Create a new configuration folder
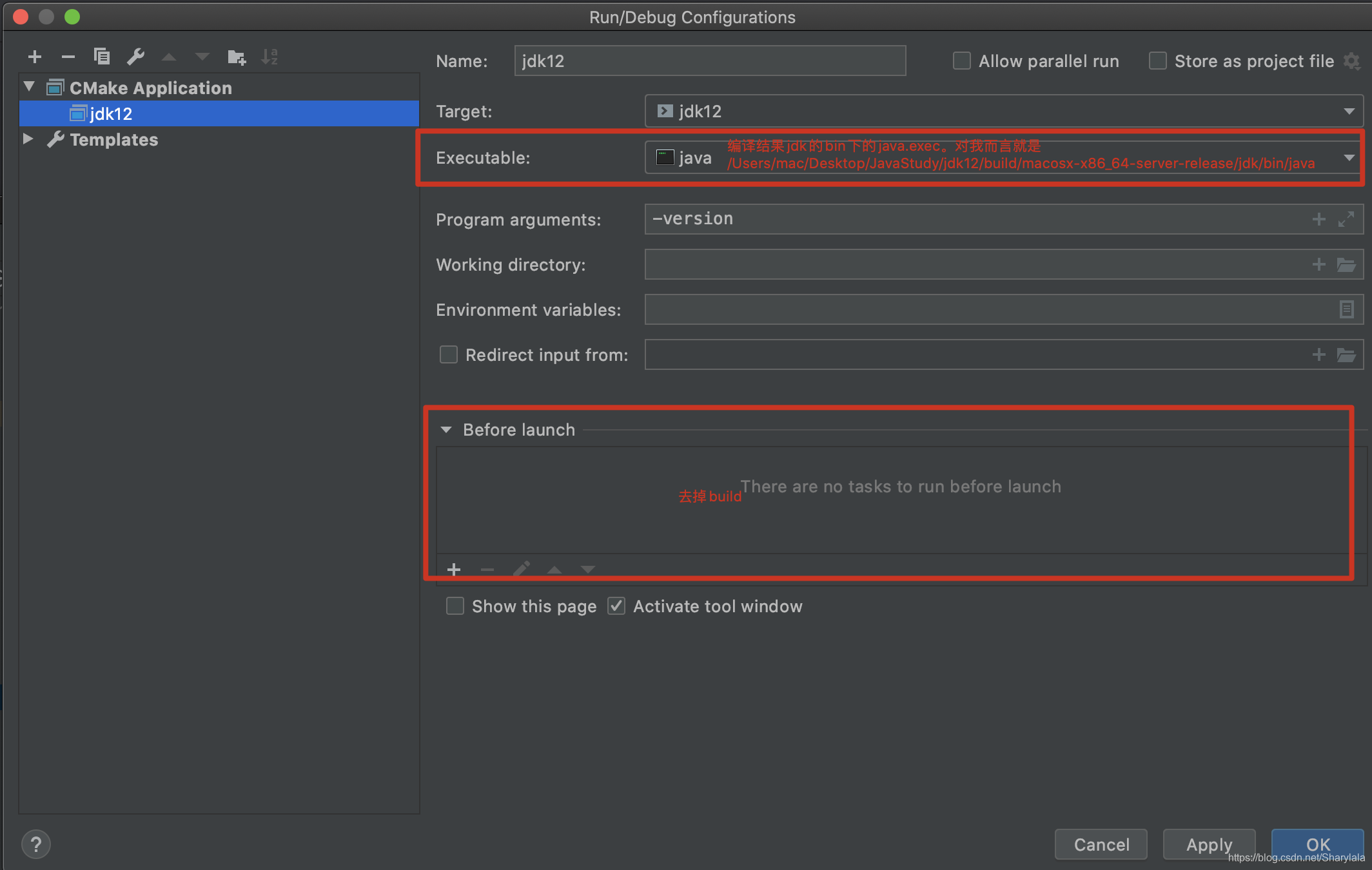This screenshot has width=1372, height=870. 237,57
